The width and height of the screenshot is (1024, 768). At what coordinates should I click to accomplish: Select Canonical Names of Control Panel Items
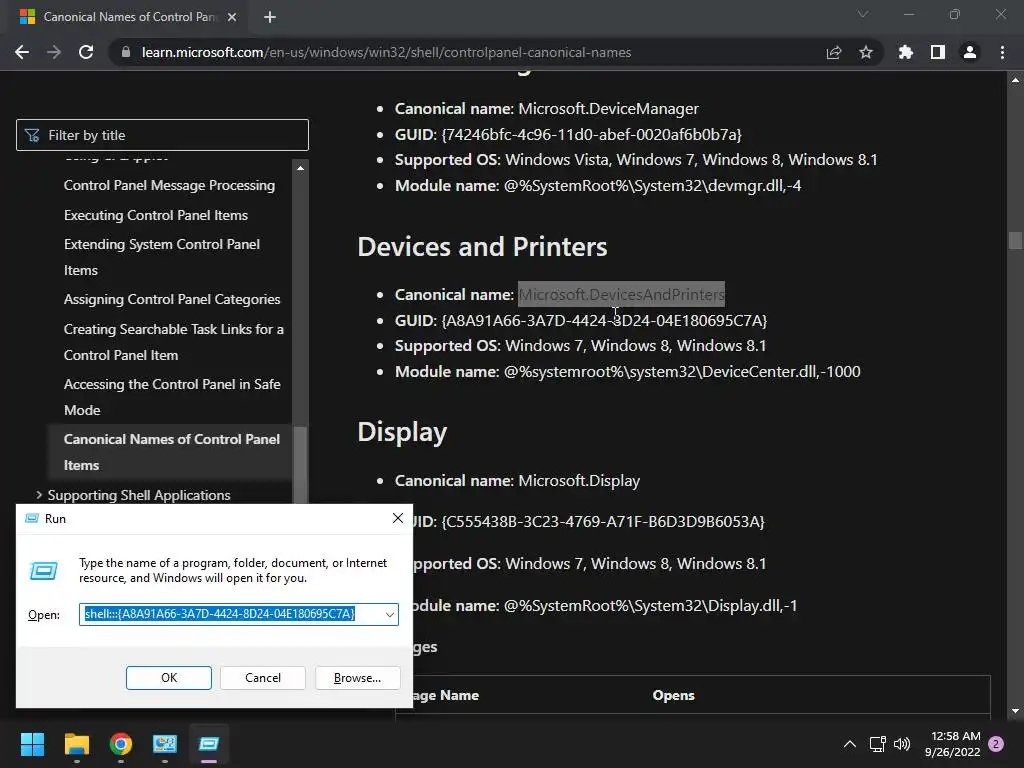pyautogui.click(x=172, y=452)
